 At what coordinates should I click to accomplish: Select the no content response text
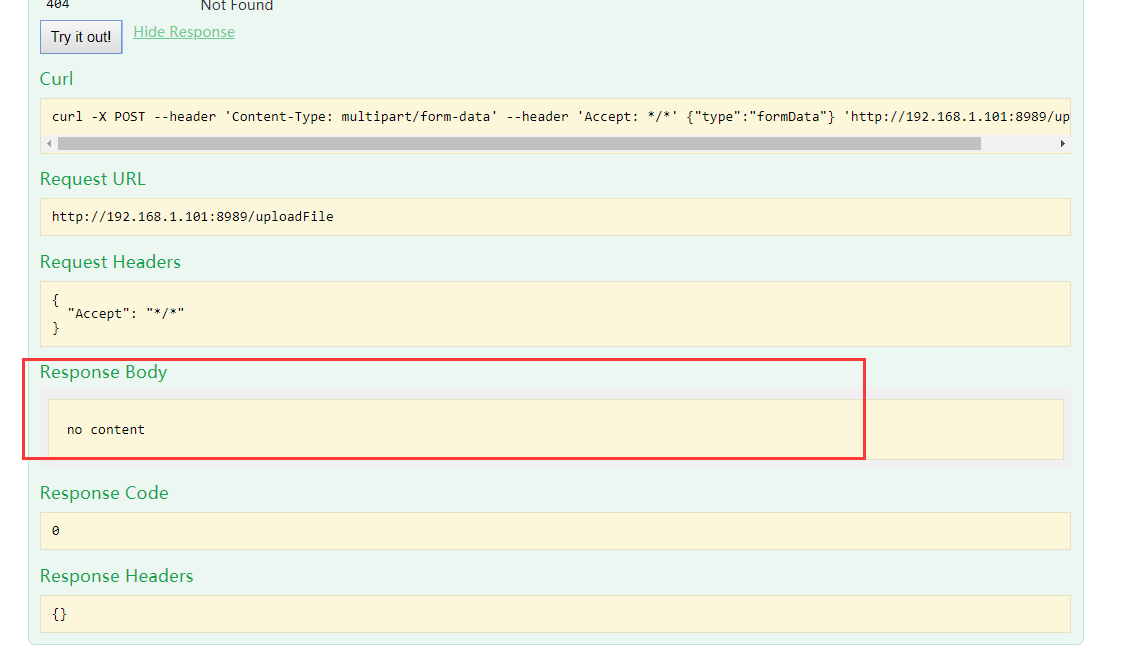104,429
